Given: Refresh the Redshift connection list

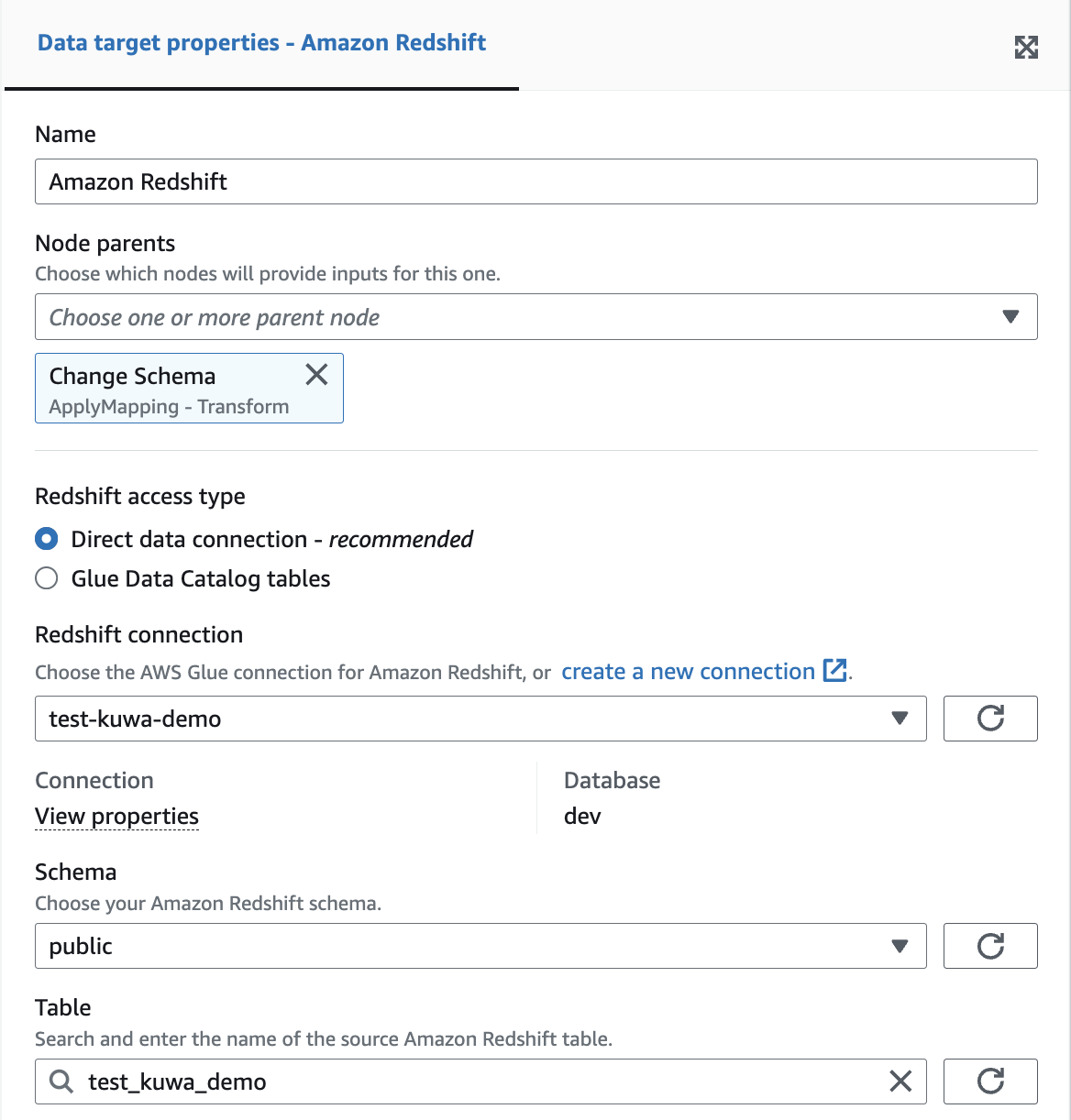Looking at the screenshot, I should [x=990, y=719].
